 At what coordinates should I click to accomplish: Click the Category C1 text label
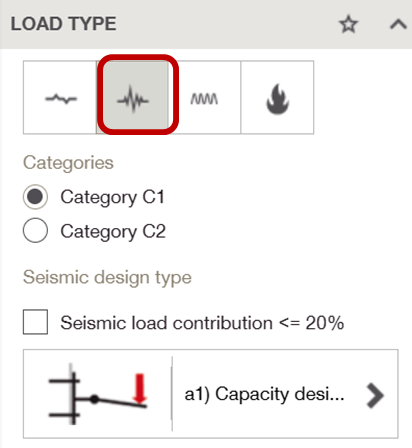[x=112, y=197]
